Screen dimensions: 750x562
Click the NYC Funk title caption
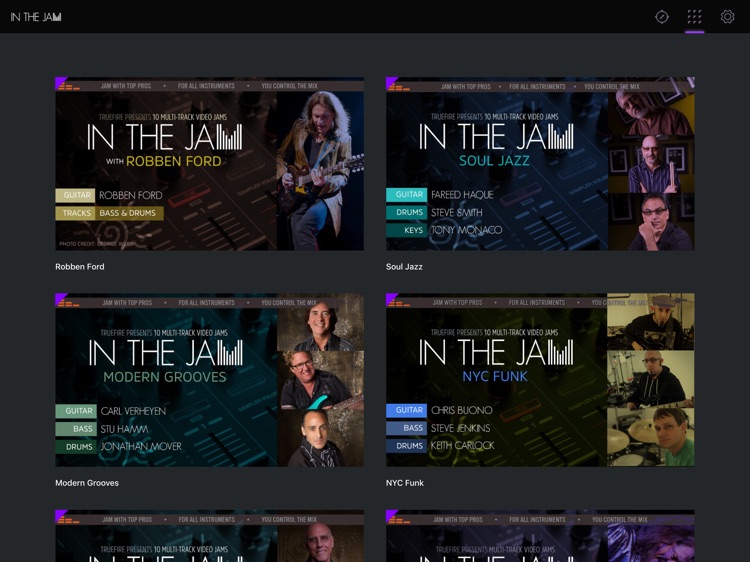pos(405,483)
